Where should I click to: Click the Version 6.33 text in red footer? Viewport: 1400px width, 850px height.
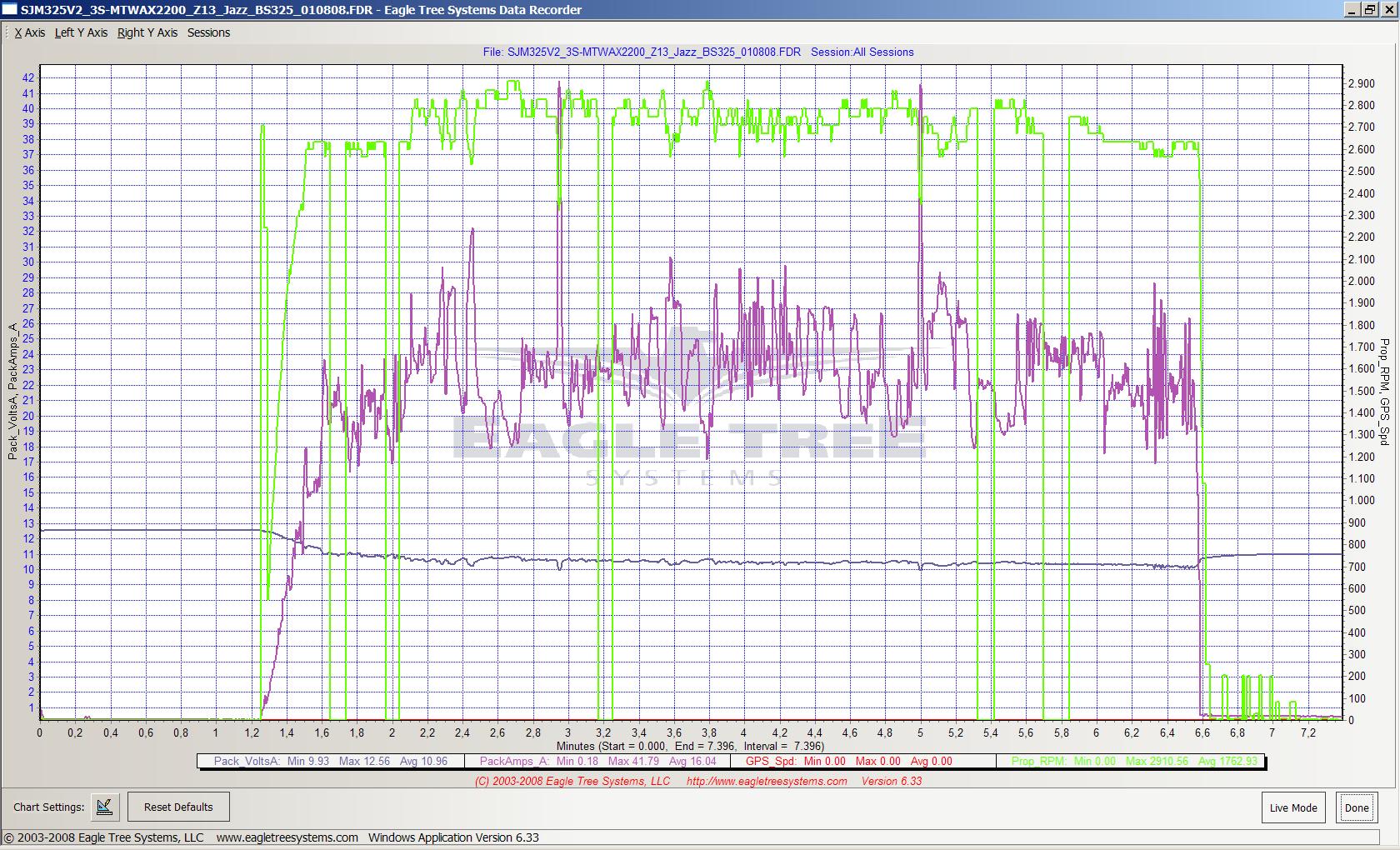(x=892, y=781)
